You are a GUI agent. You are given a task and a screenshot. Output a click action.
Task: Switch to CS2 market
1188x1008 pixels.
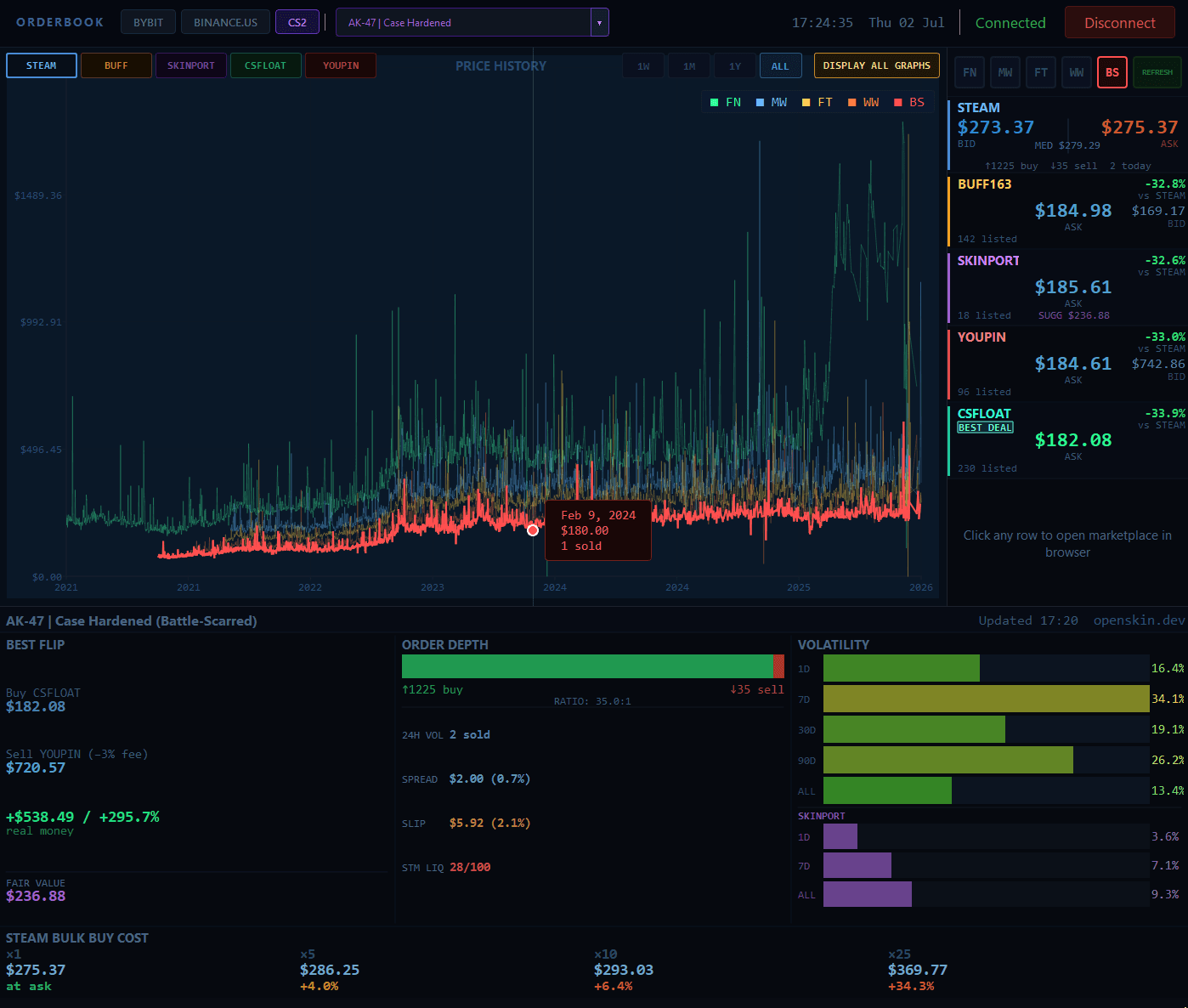[297, 22]
